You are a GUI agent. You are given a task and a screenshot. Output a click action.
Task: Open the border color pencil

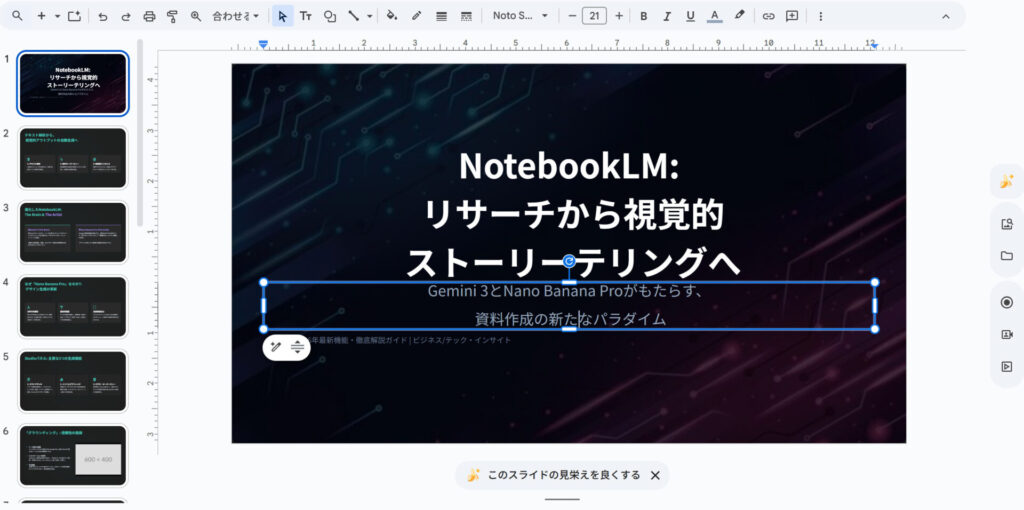point(416,16)
